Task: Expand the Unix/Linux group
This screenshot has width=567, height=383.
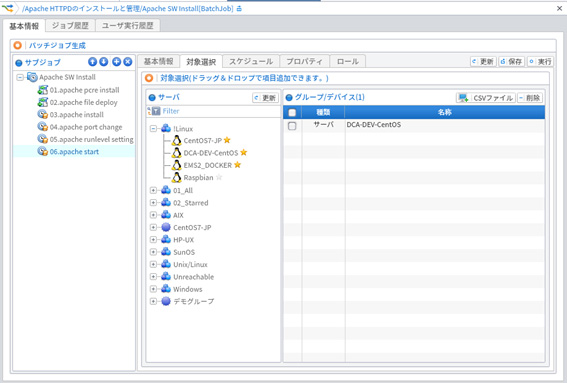Action: 153,264
